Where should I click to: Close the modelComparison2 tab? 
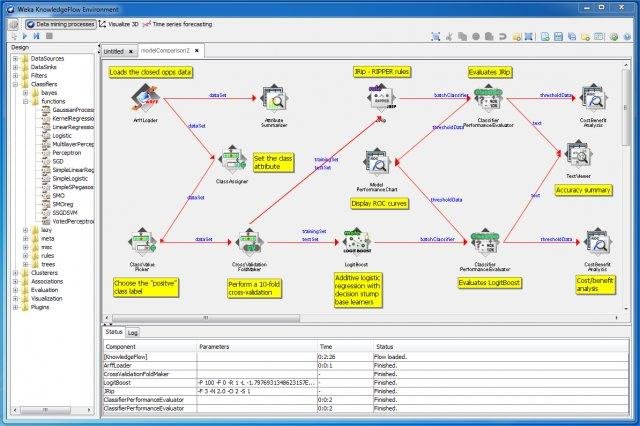[x=197, y=51]
